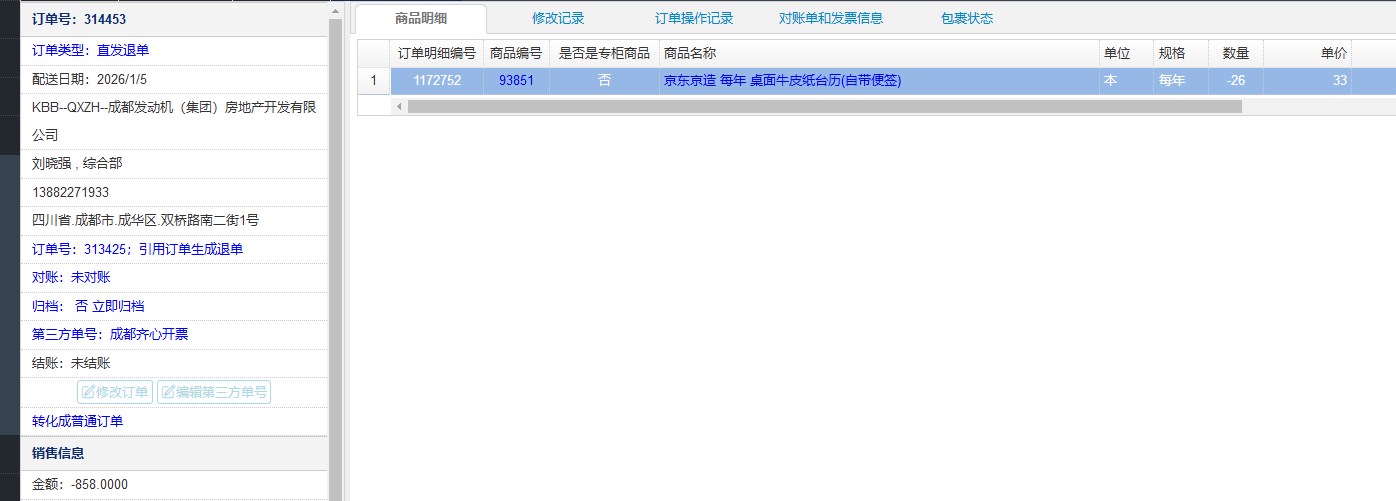Image resolution: width=1396 pixels, height=501 pixels.
Task: Click the left panel vertical scrollbar
Action: [x=335, y=250]
